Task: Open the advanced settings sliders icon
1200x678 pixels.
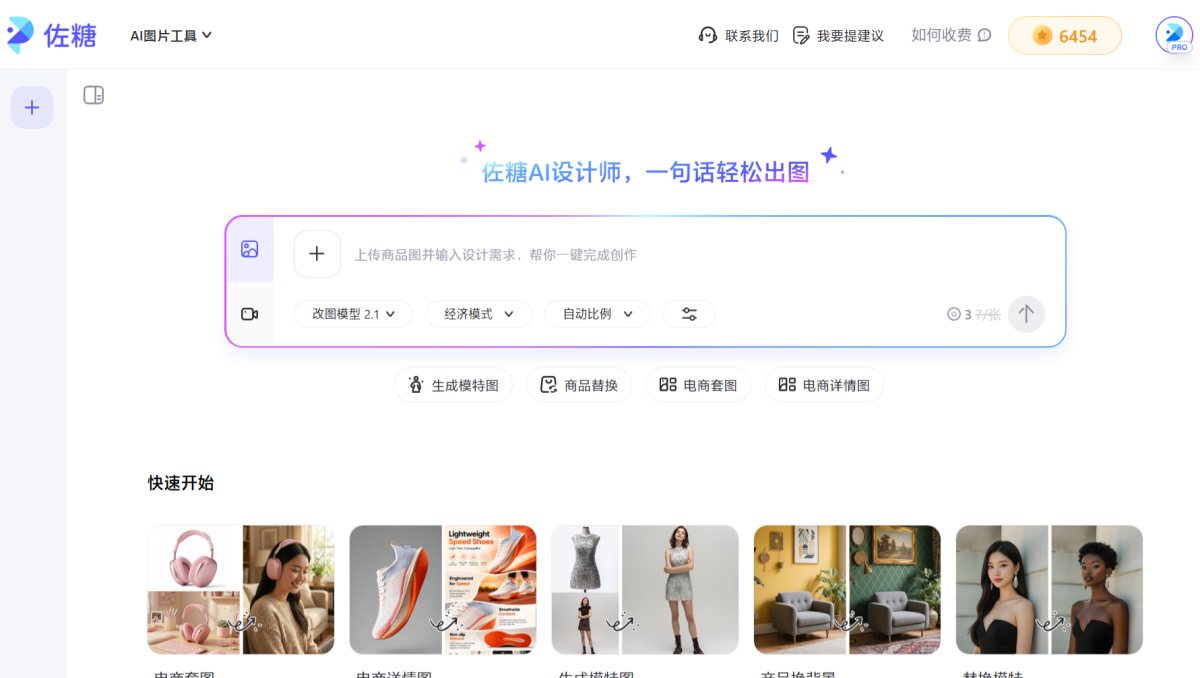Action: pos(689,314)
